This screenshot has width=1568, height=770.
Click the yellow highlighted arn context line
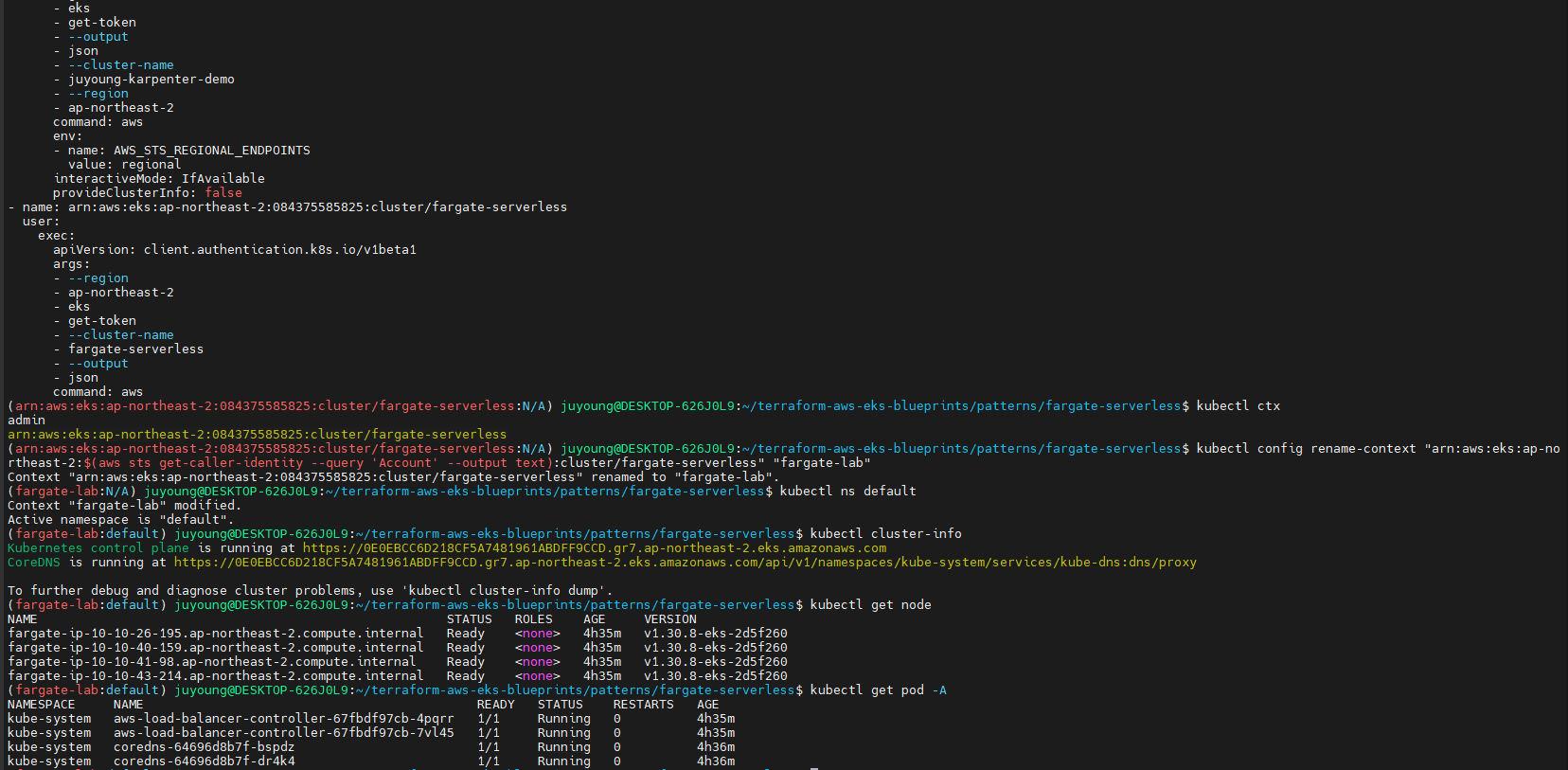[x=258, y=435]
